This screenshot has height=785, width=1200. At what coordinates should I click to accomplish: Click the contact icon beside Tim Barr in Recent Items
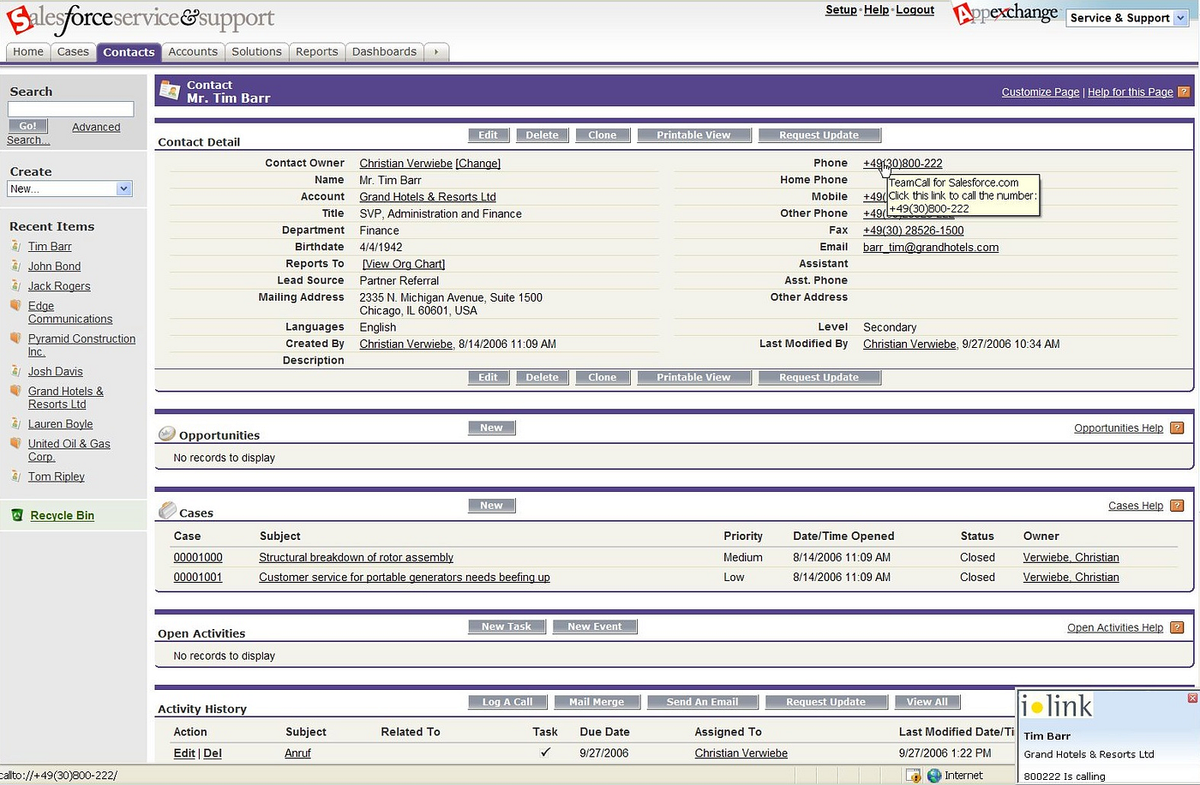[x=16, y=246]
